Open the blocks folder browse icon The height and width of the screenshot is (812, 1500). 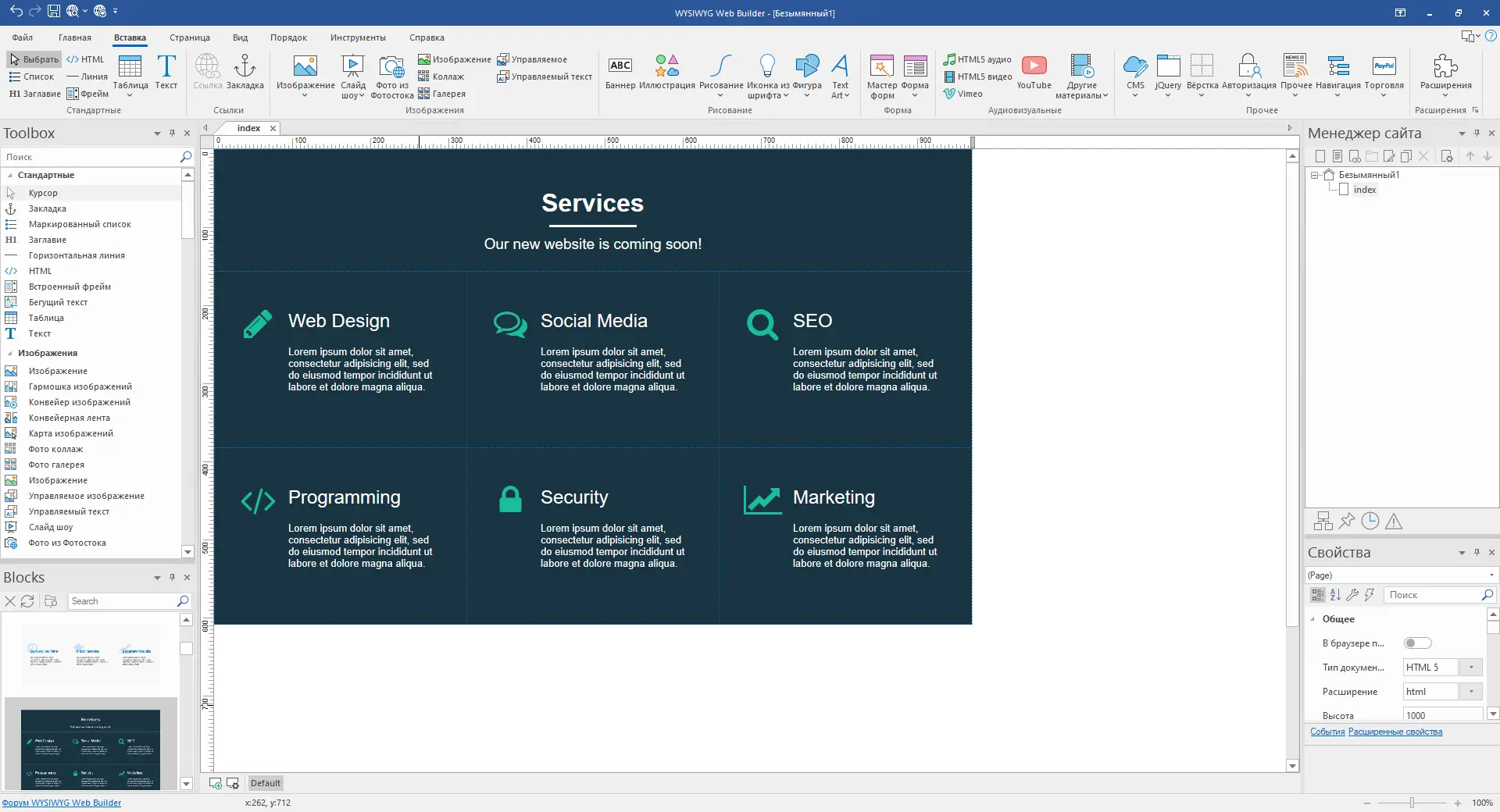pyautogui.click(x=51, y=601)
